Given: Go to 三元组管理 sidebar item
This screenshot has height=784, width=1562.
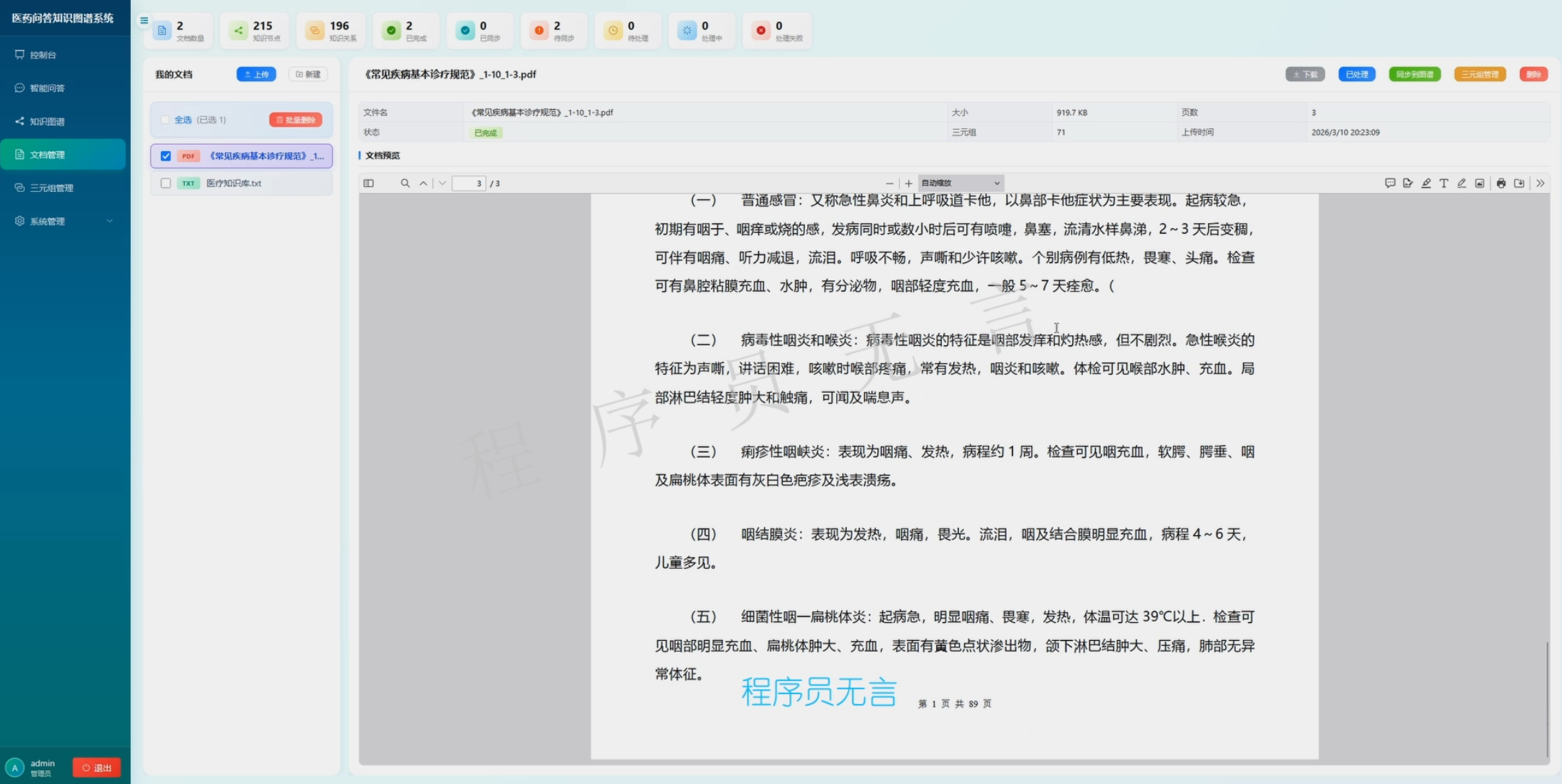Looking at the screenshot, I should coord(52,188).
